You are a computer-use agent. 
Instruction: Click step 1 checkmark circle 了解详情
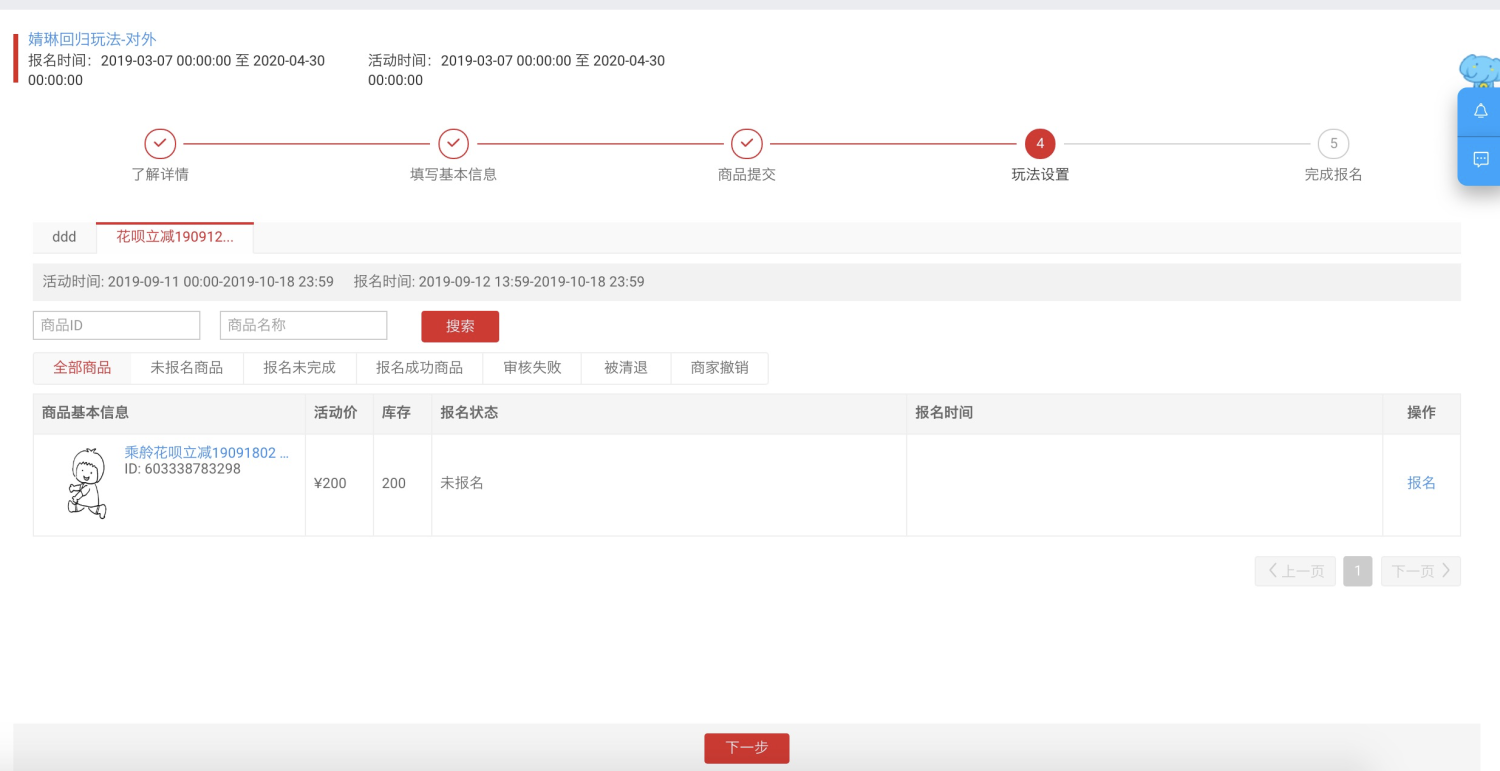(x=160, y=144)
